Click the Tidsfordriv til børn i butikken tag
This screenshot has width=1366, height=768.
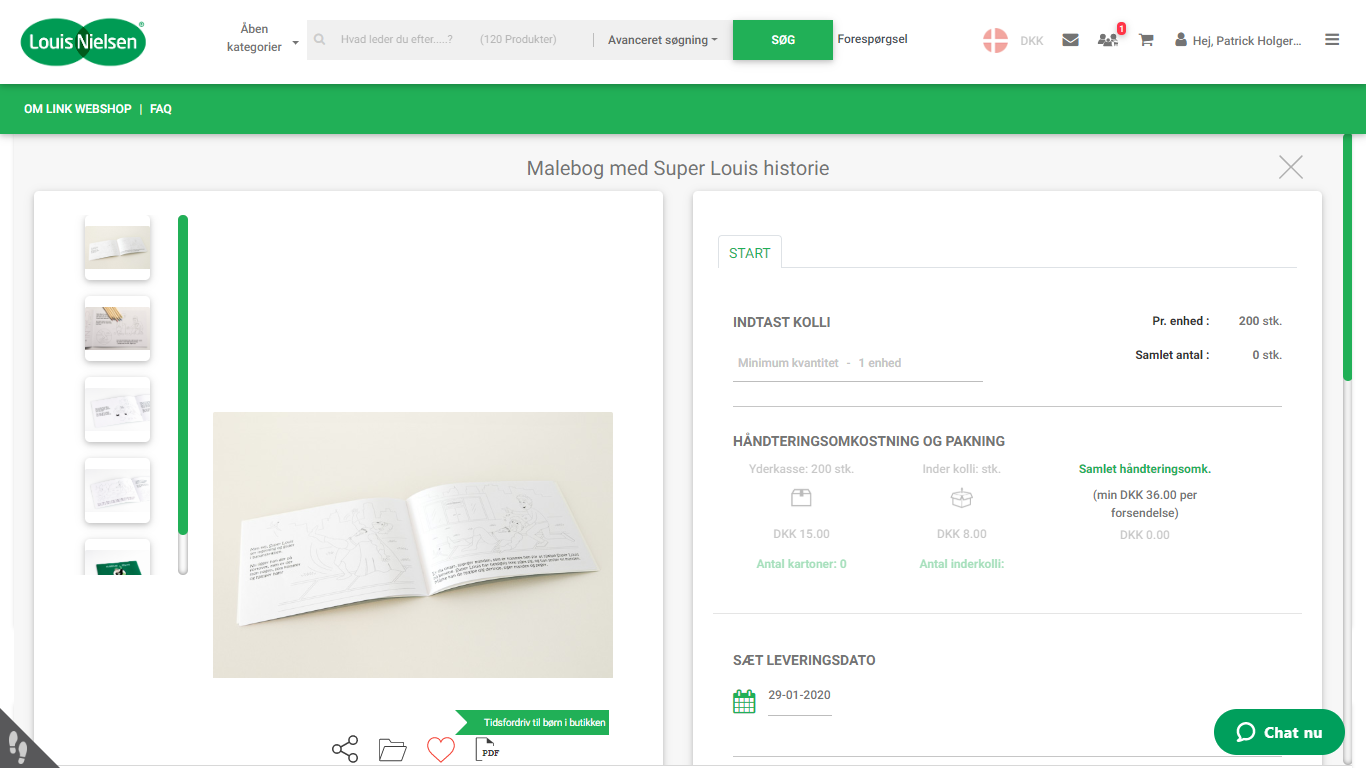point(533,722)
